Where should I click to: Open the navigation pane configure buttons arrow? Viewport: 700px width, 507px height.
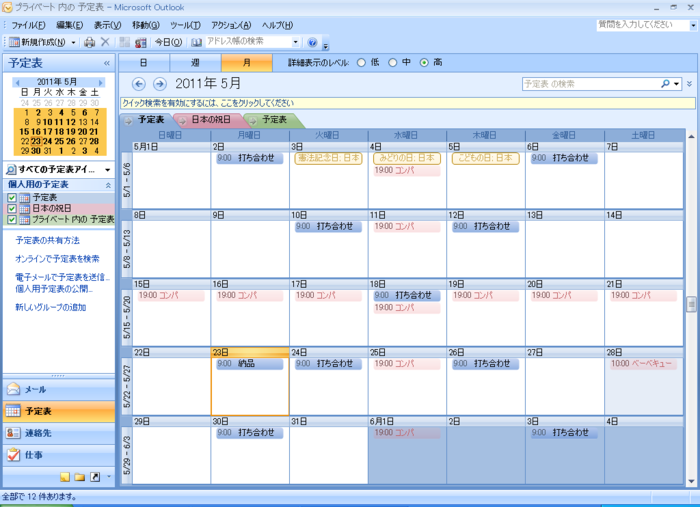click(x=109, y=477)
